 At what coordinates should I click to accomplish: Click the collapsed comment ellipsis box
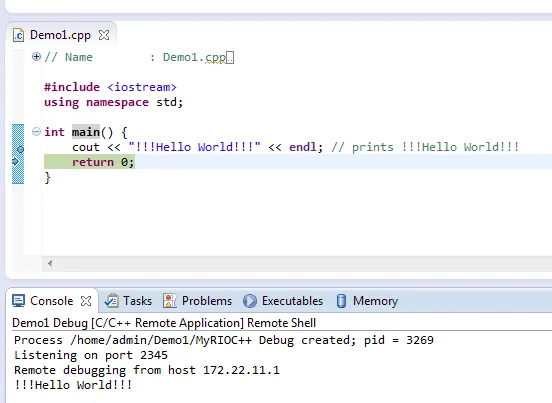[230, 58]
